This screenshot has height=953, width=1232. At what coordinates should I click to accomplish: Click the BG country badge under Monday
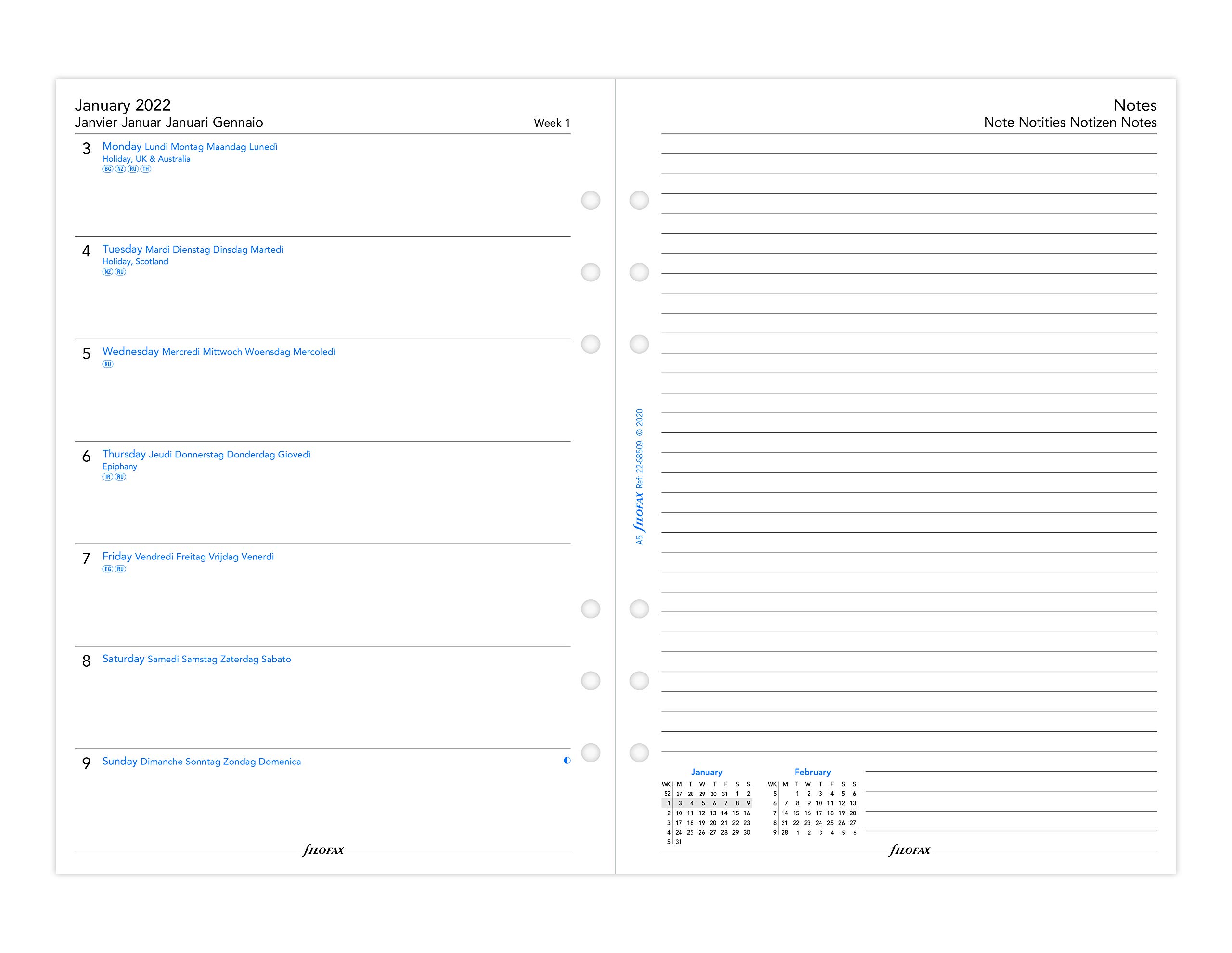(x=108, y=169)
